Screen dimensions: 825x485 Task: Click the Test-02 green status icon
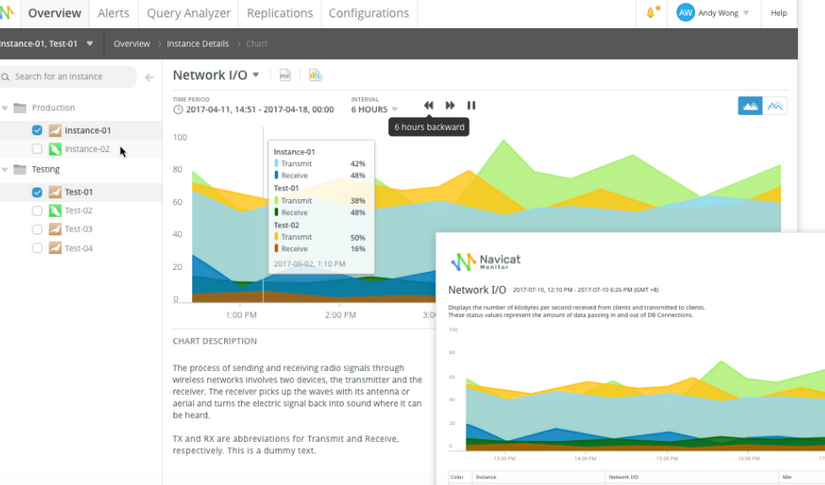pos(55,211)
